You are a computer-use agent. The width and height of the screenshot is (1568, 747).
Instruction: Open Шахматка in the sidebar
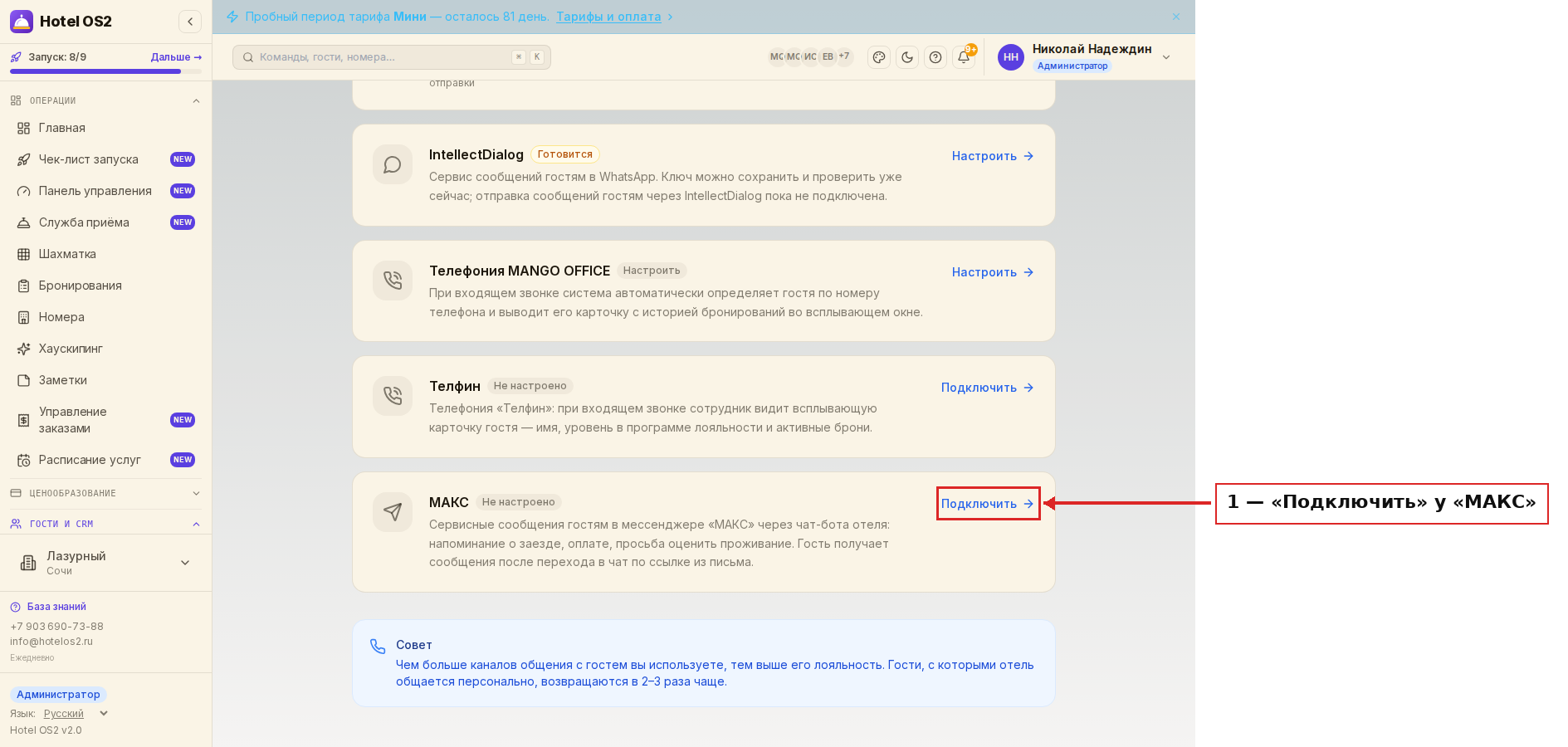(106, 254)
